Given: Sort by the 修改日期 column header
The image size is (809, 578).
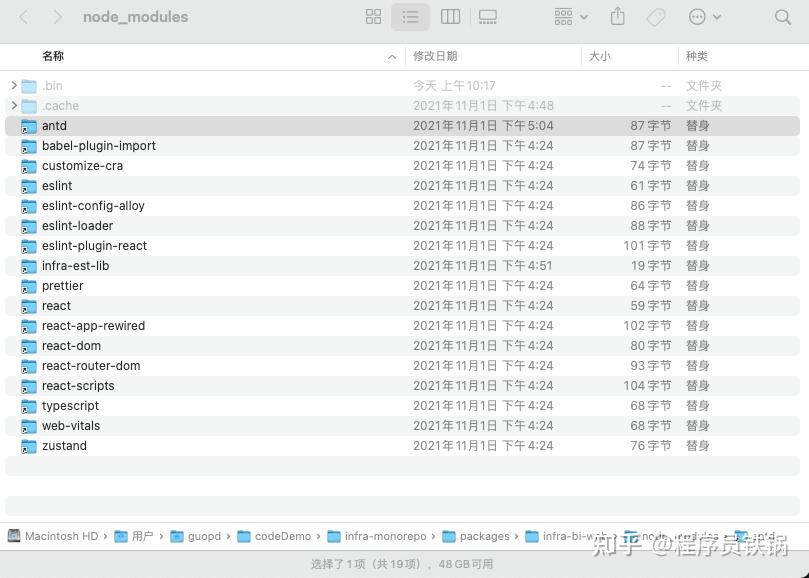Looking at the screenshot, I should pyautogui.click(x=435, y=56).
